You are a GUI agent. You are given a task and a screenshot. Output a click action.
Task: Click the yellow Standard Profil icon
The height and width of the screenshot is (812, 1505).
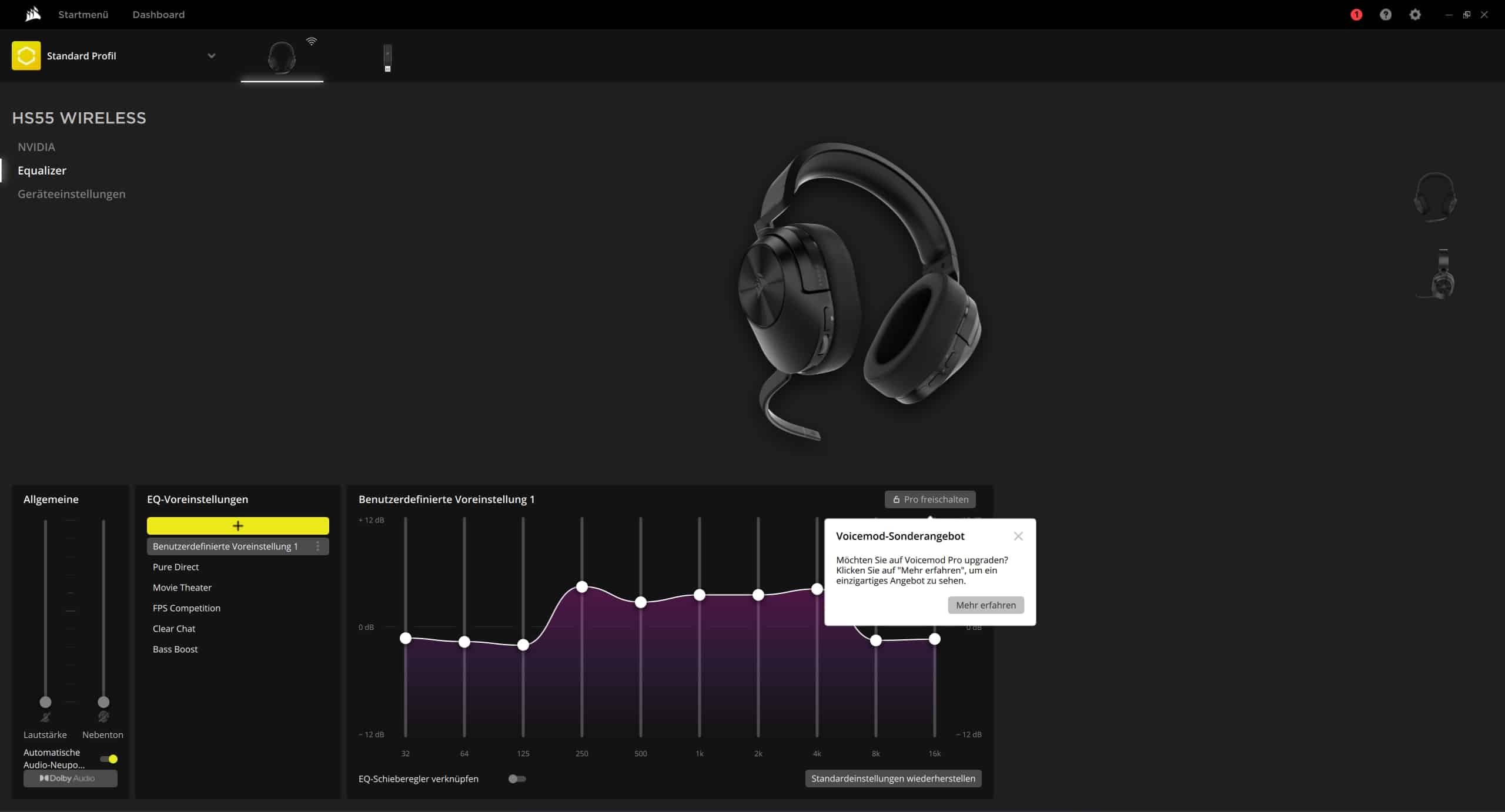click(26, 56)
